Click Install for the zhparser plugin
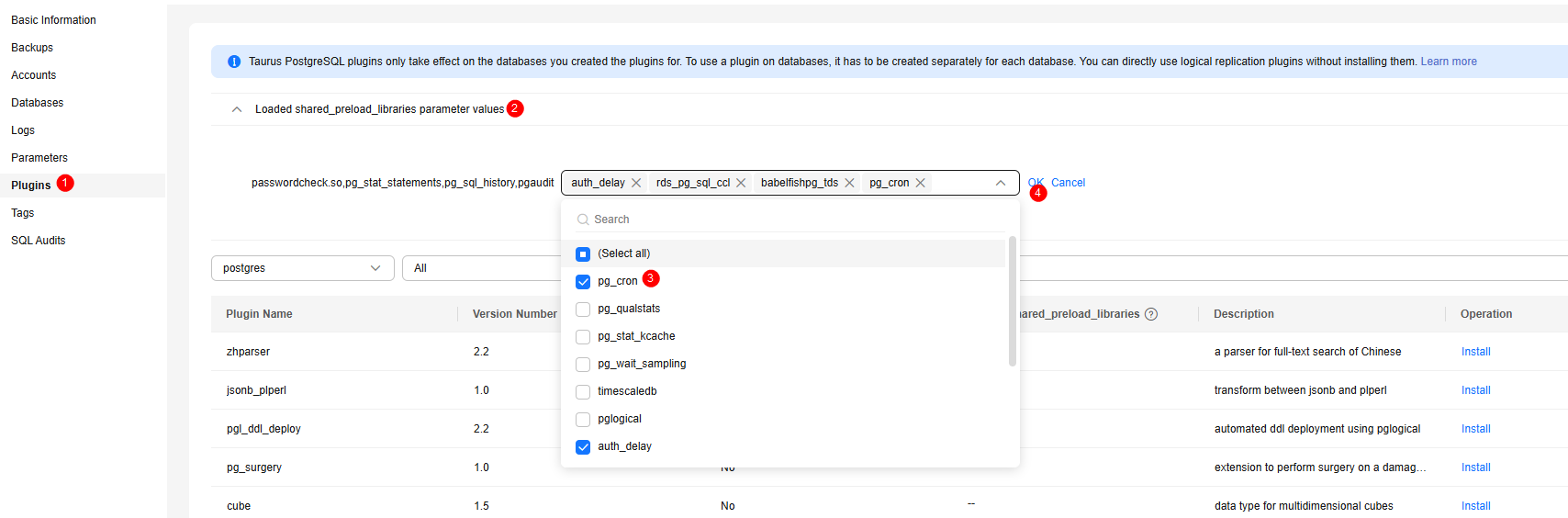 [1475, 352]
